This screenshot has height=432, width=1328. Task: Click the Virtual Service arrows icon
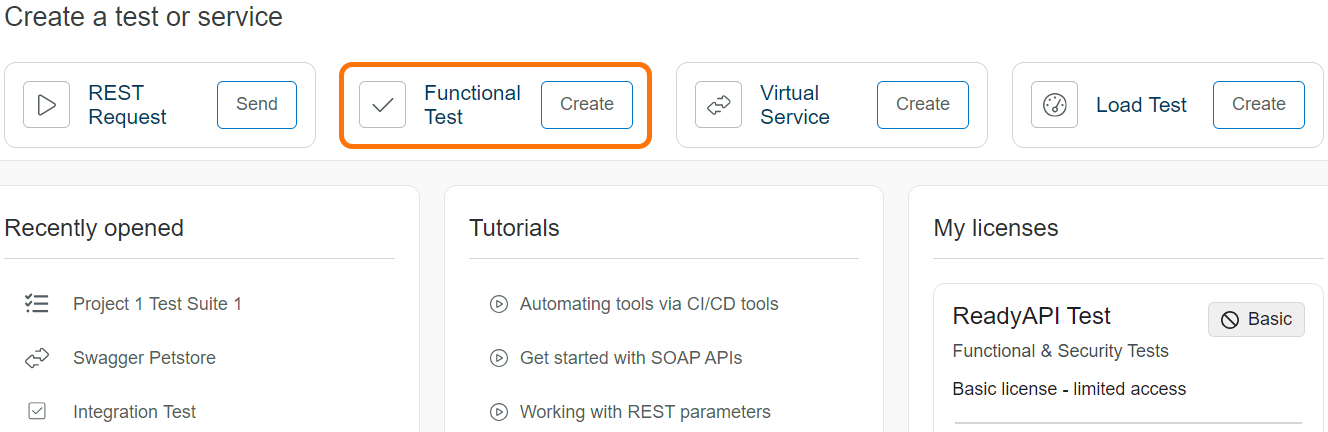(x=719, y=105)
